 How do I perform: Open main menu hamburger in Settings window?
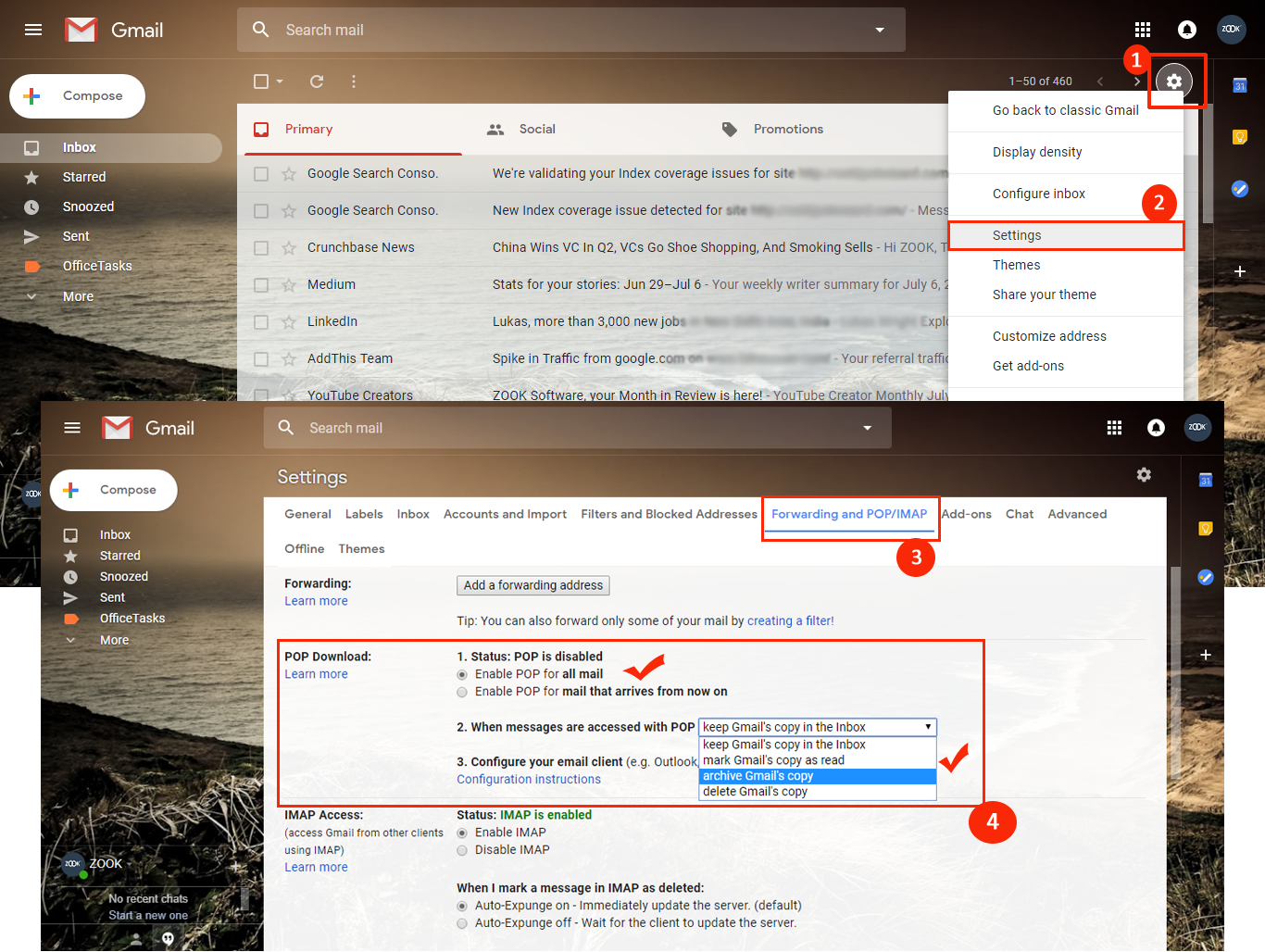pyautogui.click(x=72, y=428)
